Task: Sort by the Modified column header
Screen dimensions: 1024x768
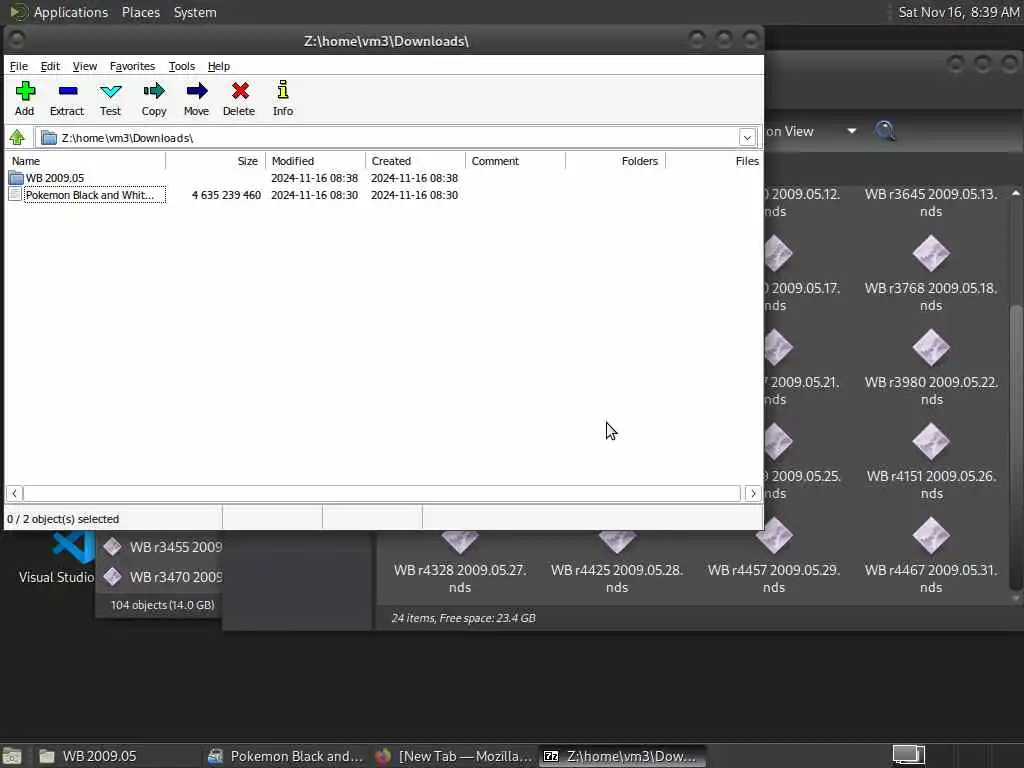Action: 315,161
